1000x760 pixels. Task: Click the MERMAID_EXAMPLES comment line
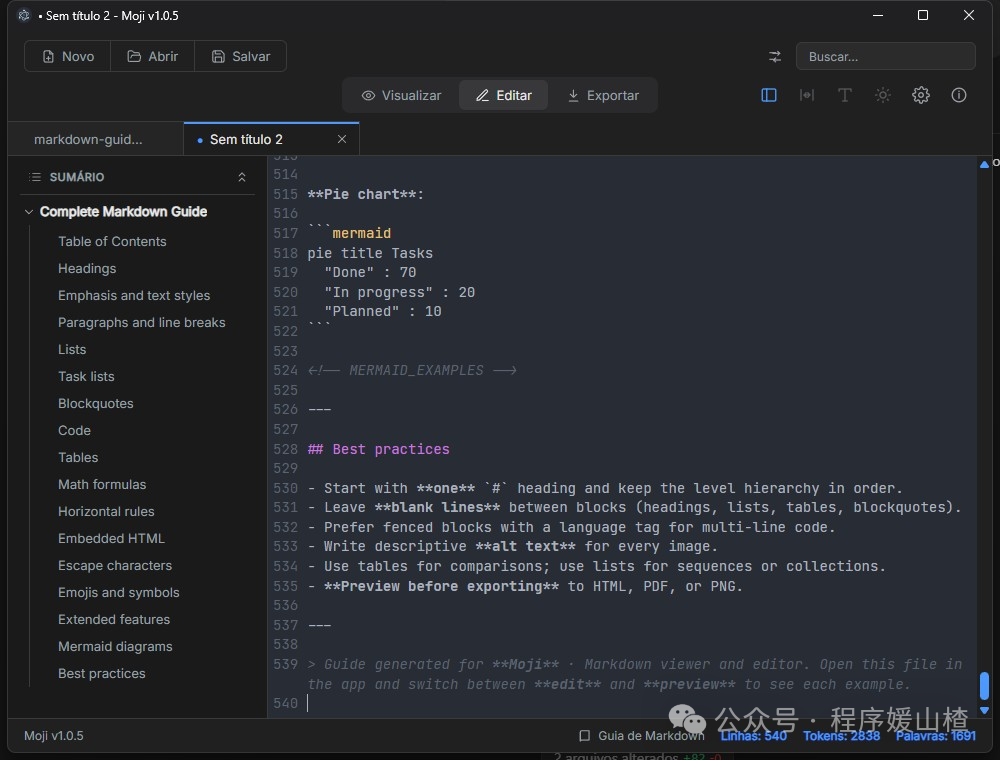click(412, 370)
